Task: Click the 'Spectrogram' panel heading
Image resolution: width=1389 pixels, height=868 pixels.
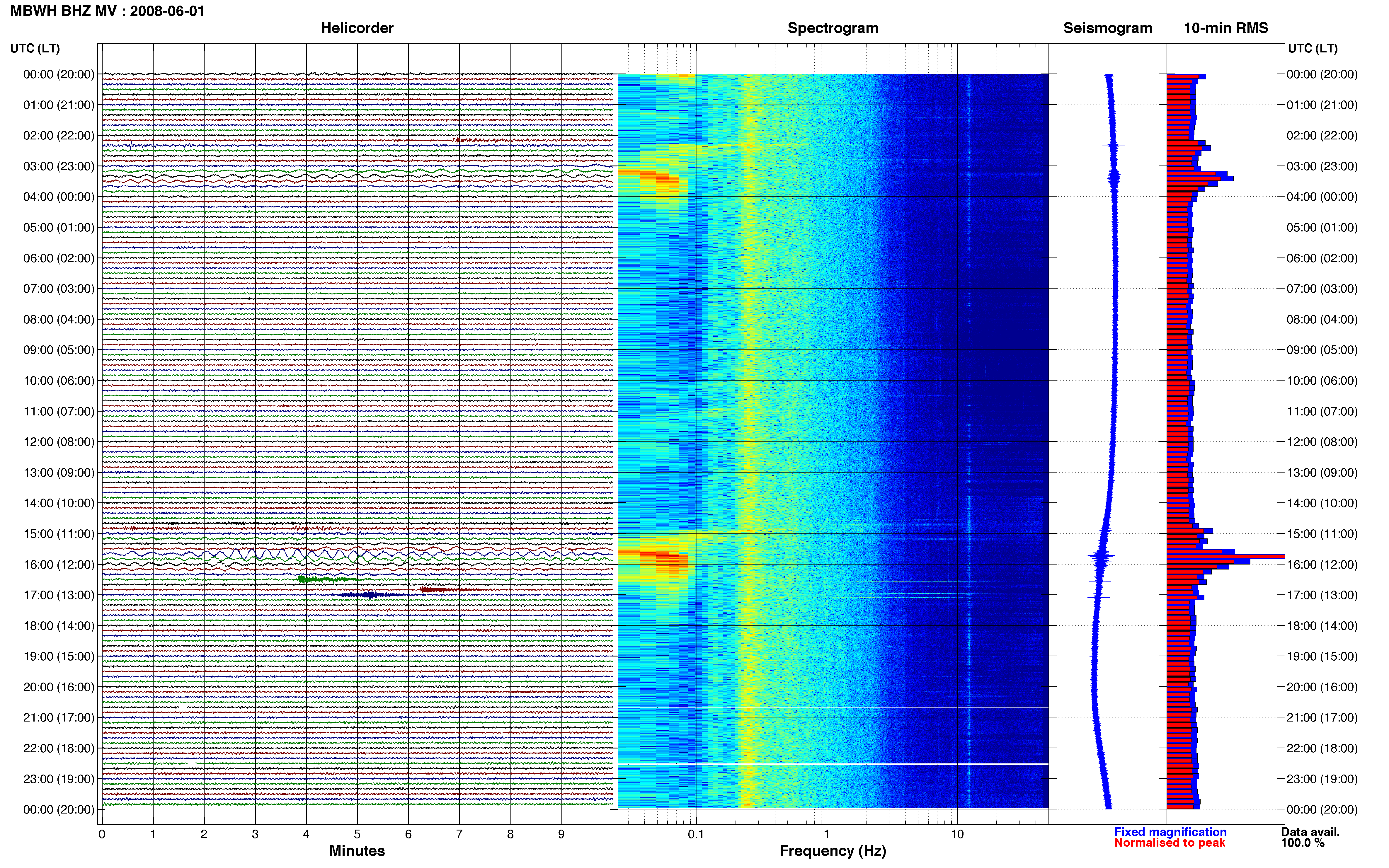Action: tap(833, 28)
